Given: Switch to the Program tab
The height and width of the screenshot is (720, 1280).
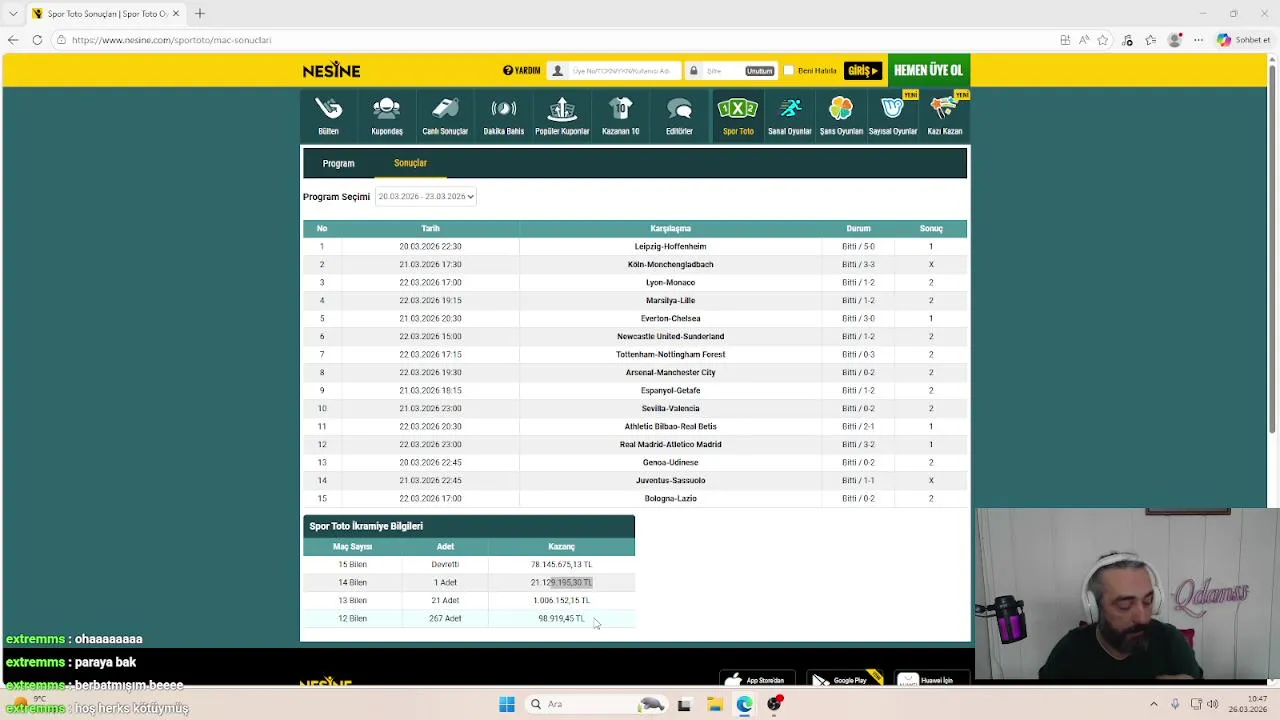Looking at the screenshot, I should pos(338,163).
